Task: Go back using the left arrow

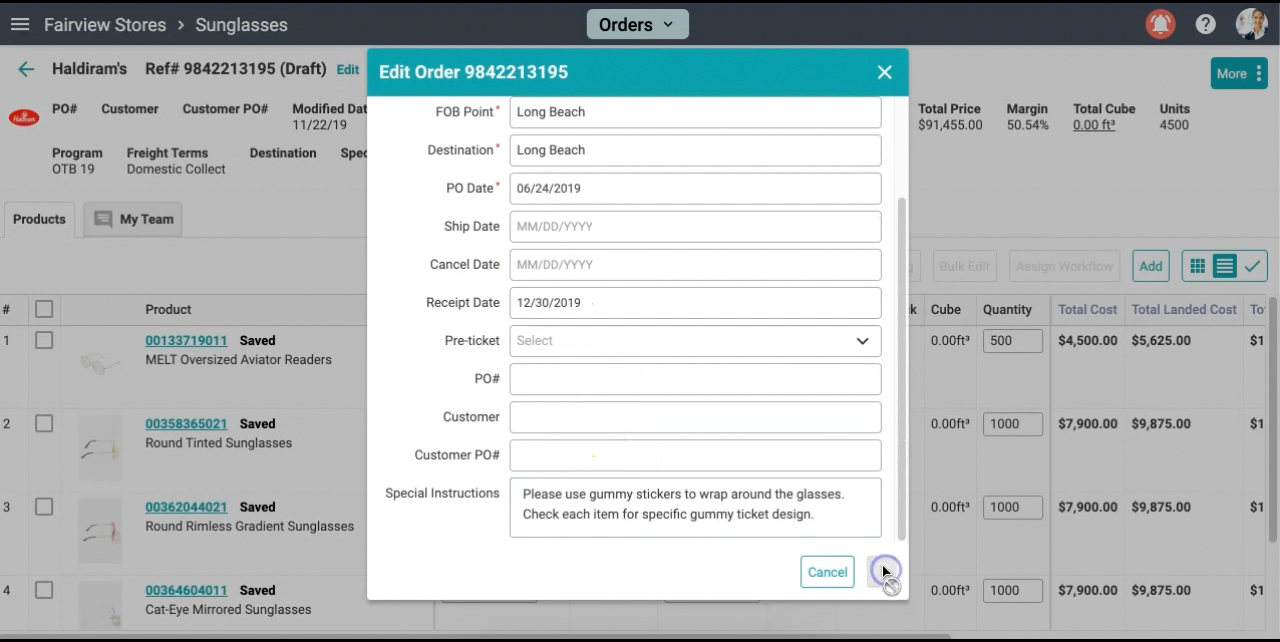Action: coord(26,69)
